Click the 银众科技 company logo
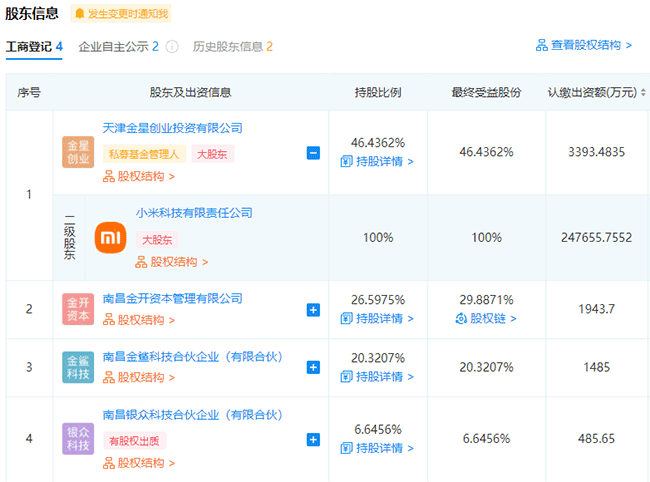The height and width of the screenshot is (482, 650). click(78, 439)
